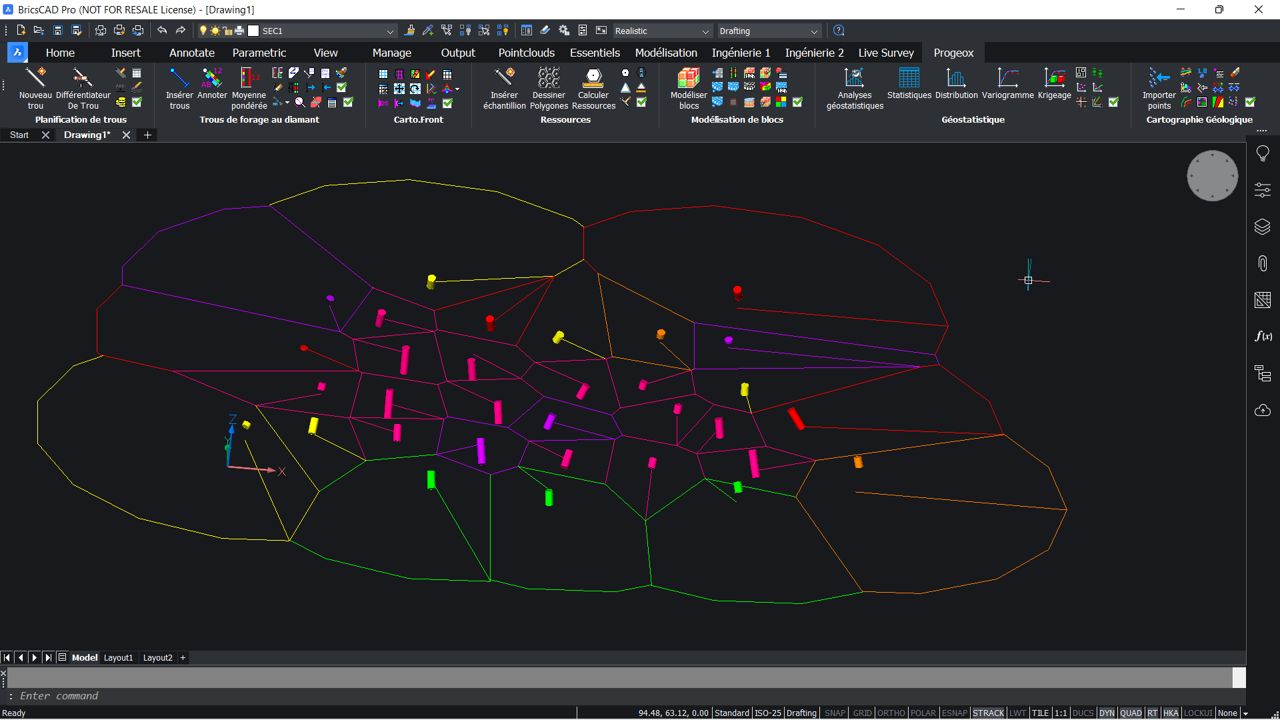Screen dimensions: 1280x720
Task: Switch to the Layout1 tab
Action: (x=118, y=657)
